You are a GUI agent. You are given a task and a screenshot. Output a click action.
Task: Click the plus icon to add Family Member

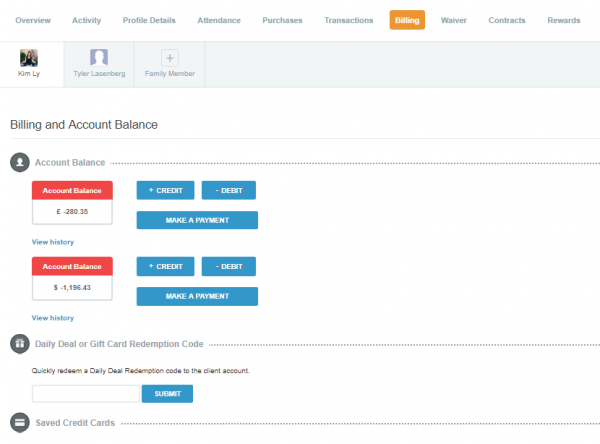pyautogui.click(x=170, y=58)
